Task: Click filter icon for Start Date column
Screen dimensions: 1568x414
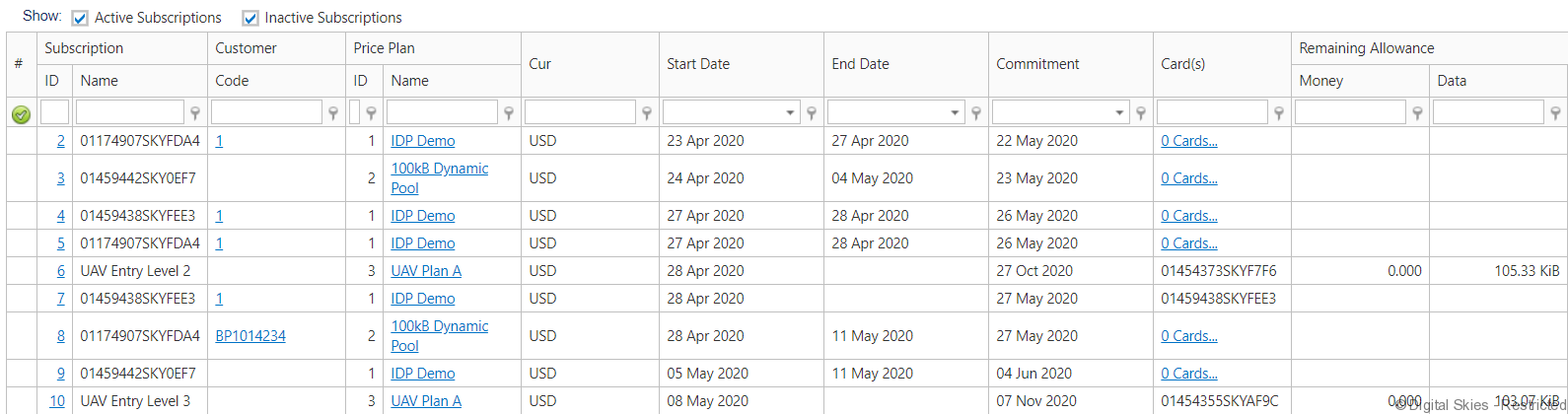Action: [812, 113]
